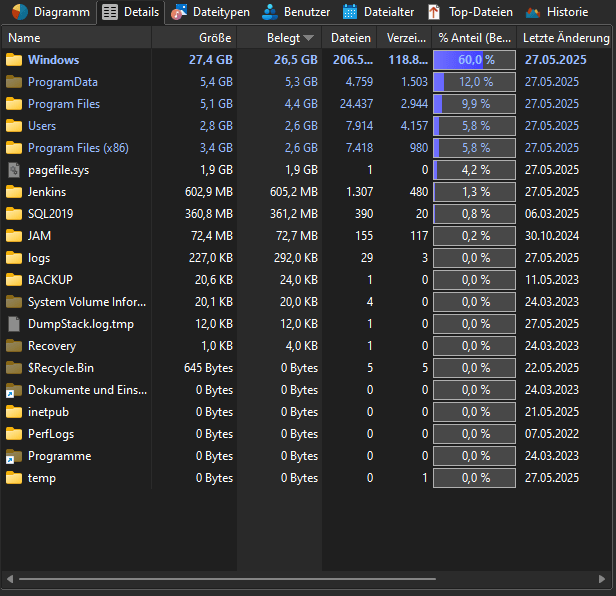Click the Recovery folder icon
616x596 pixels.
pos(14,346)
